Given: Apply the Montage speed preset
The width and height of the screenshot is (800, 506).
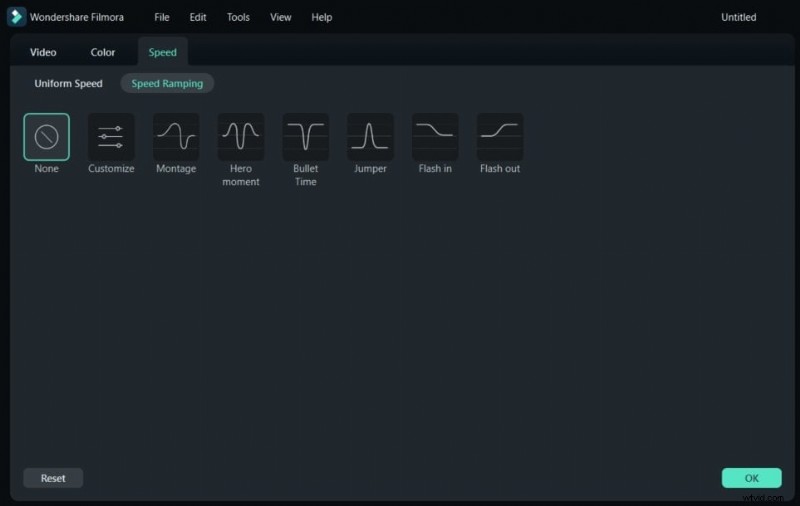Looking at the screenshot, I should 176,137.
